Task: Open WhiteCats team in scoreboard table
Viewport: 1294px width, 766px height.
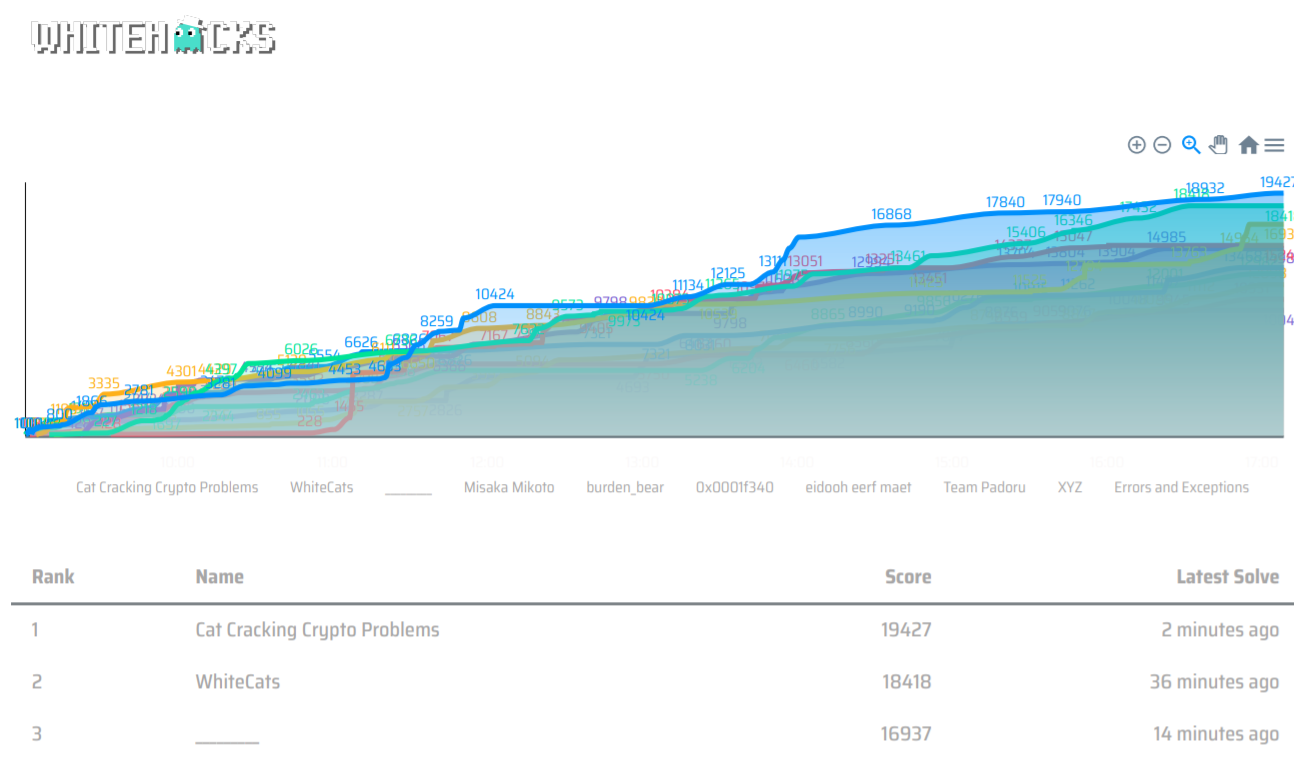Action: pos(238,682)
